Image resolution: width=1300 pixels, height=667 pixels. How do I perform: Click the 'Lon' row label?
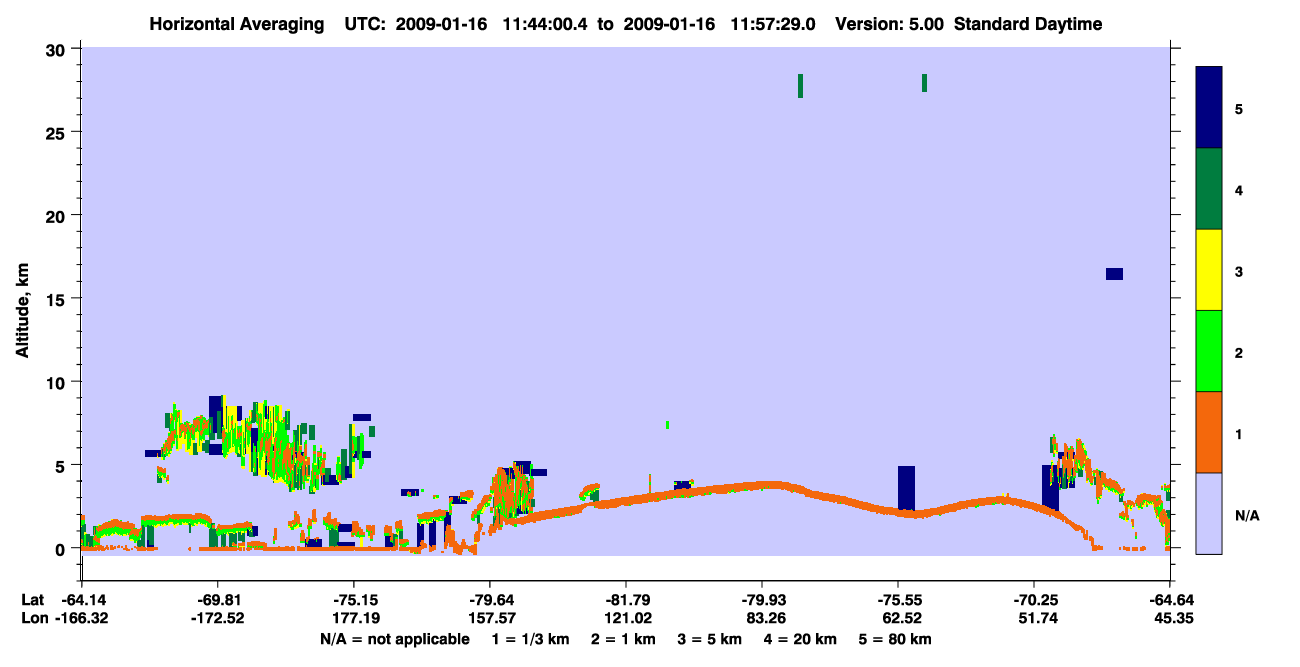point(33,619)
